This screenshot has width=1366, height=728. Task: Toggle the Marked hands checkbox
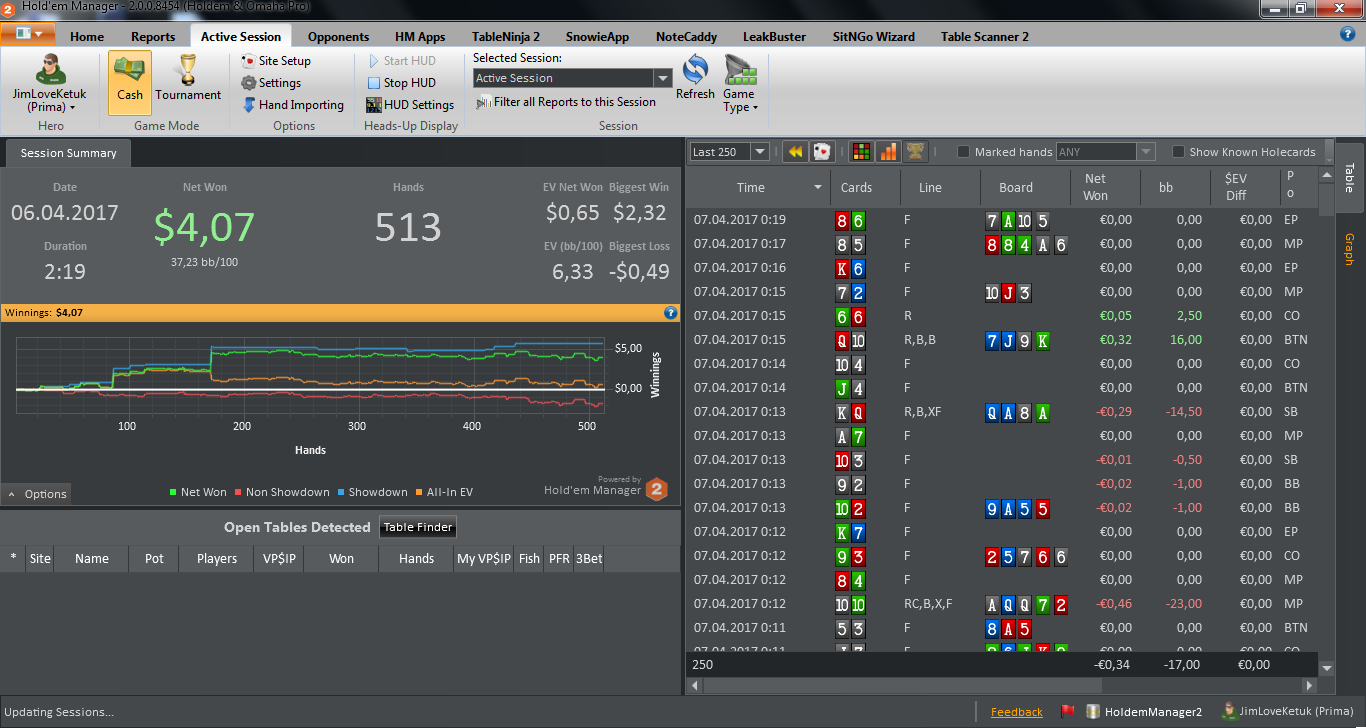[x=964, y=152]
